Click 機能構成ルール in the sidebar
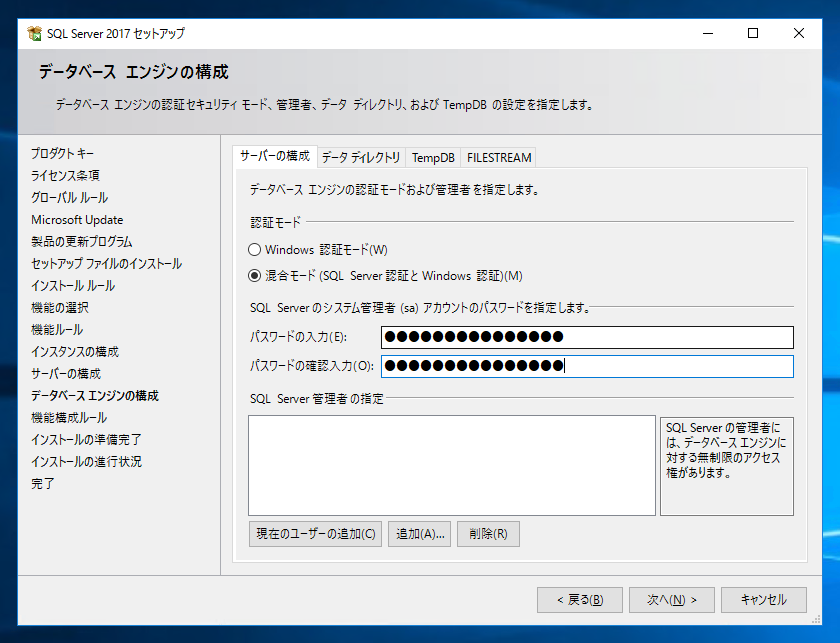The height and width of the screenshot is (643, 840). pos(69,417)
